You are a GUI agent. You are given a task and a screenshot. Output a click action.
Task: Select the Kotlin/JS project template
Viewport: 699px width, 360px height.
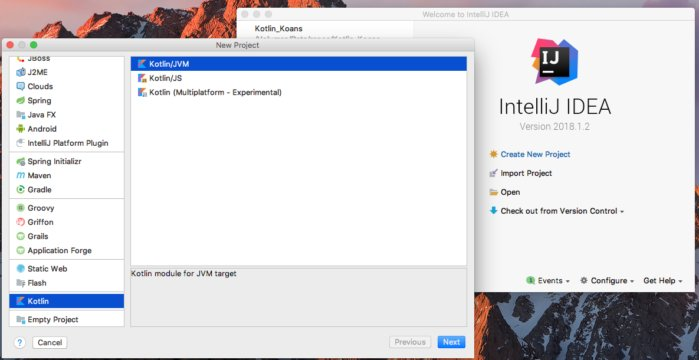pos(299,78)
